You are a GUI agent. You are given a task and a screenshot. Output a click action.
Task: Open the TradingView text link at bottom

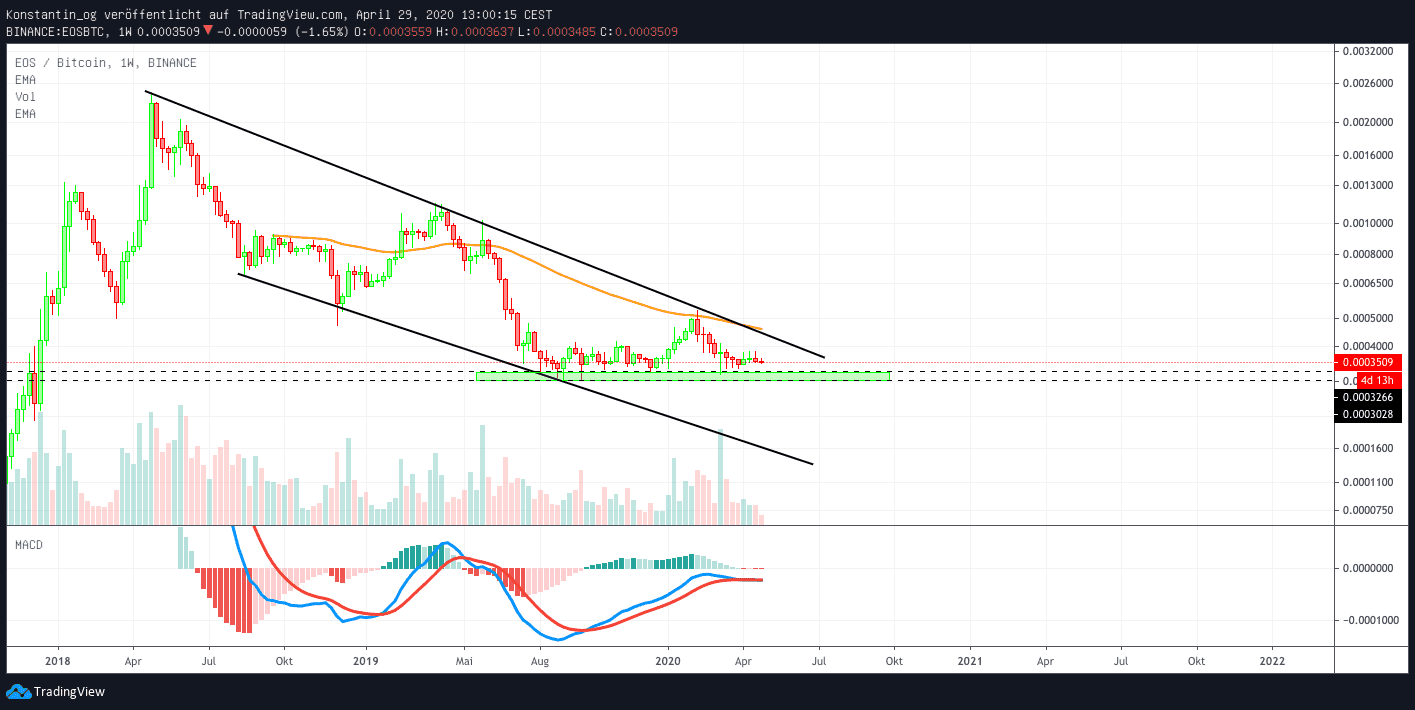click(69, 692)
